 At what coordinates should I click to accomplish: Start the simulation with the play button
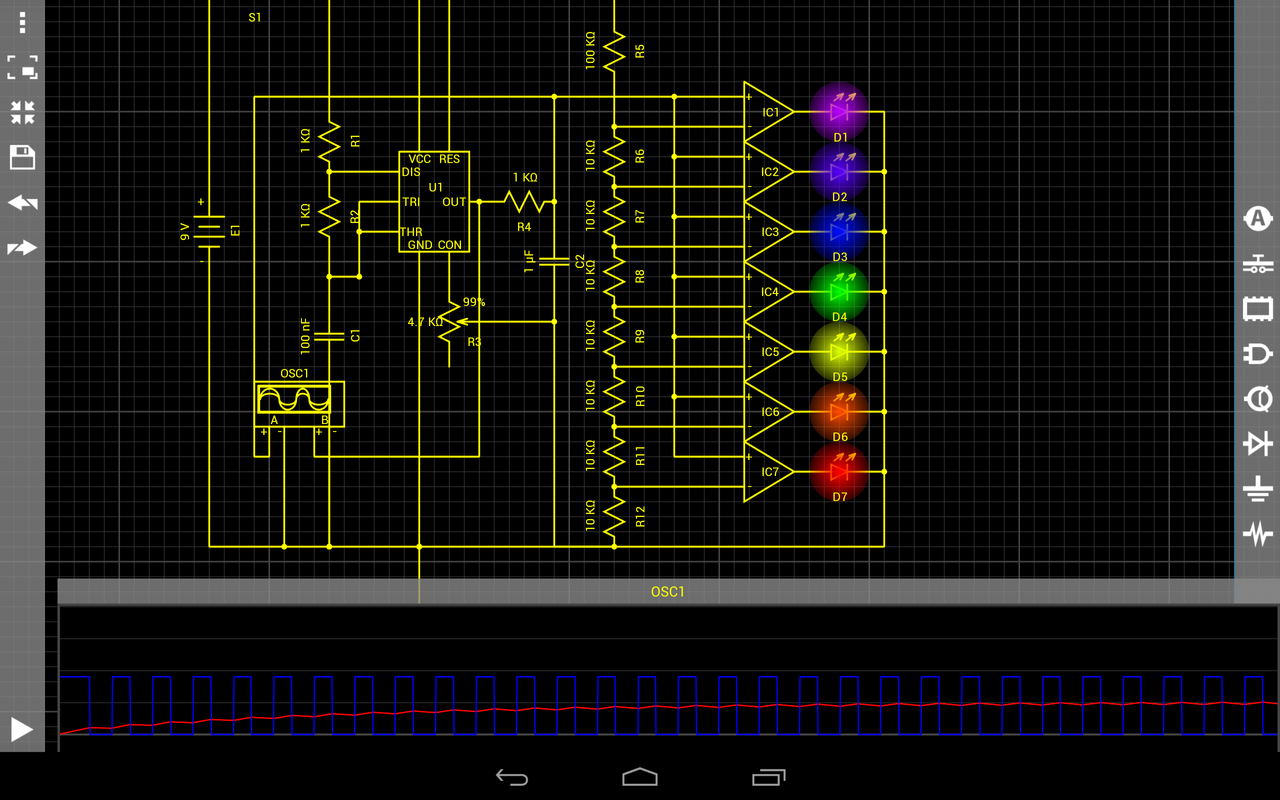[20, 730]
